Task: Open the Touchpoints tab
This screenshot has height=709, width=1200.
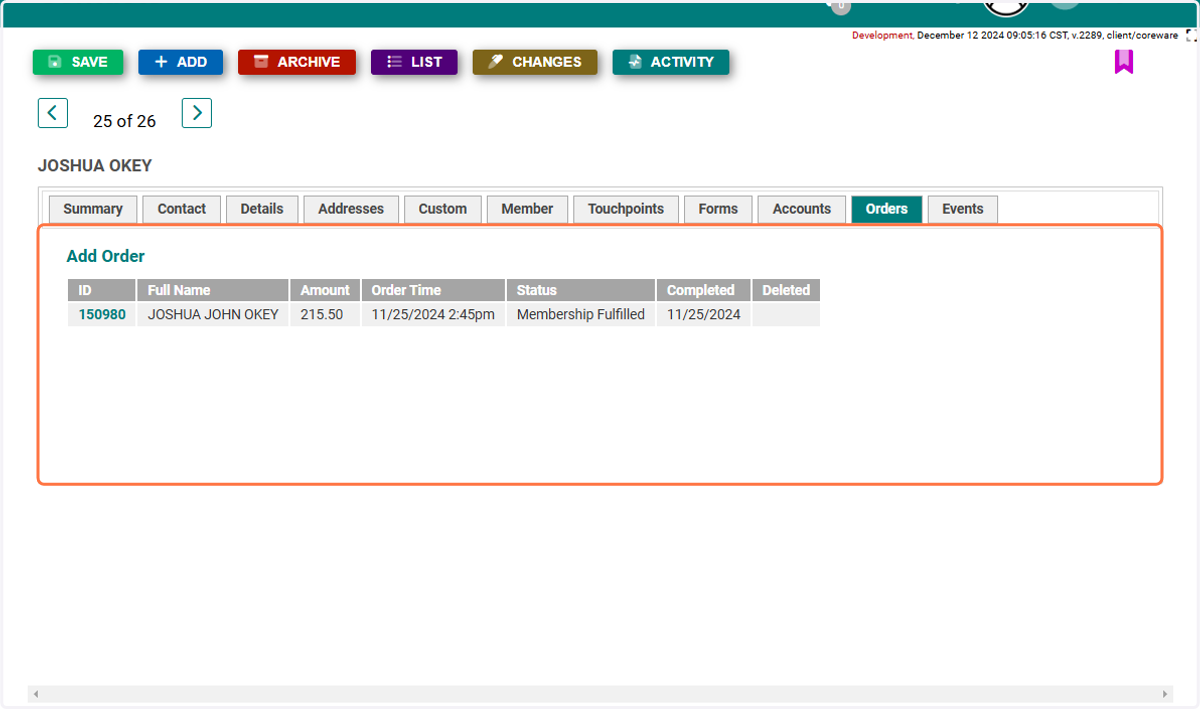Action: pos(626,209)
